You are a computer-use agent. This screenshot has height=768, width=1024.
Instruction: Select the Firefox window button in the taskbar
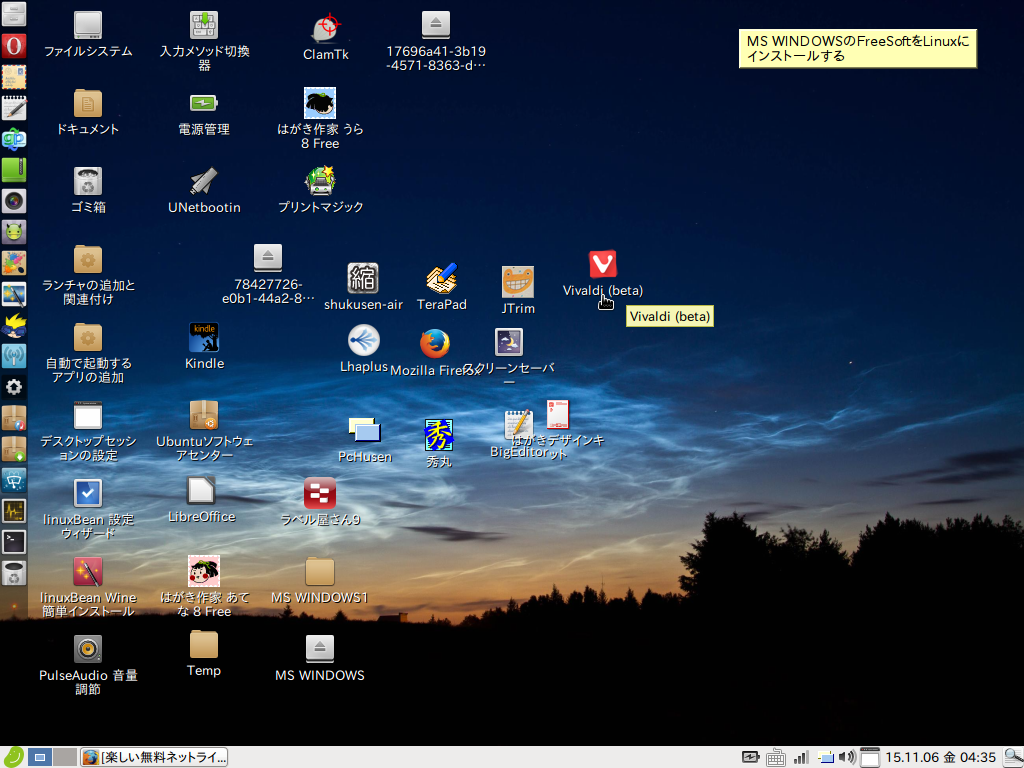point(154,757)
